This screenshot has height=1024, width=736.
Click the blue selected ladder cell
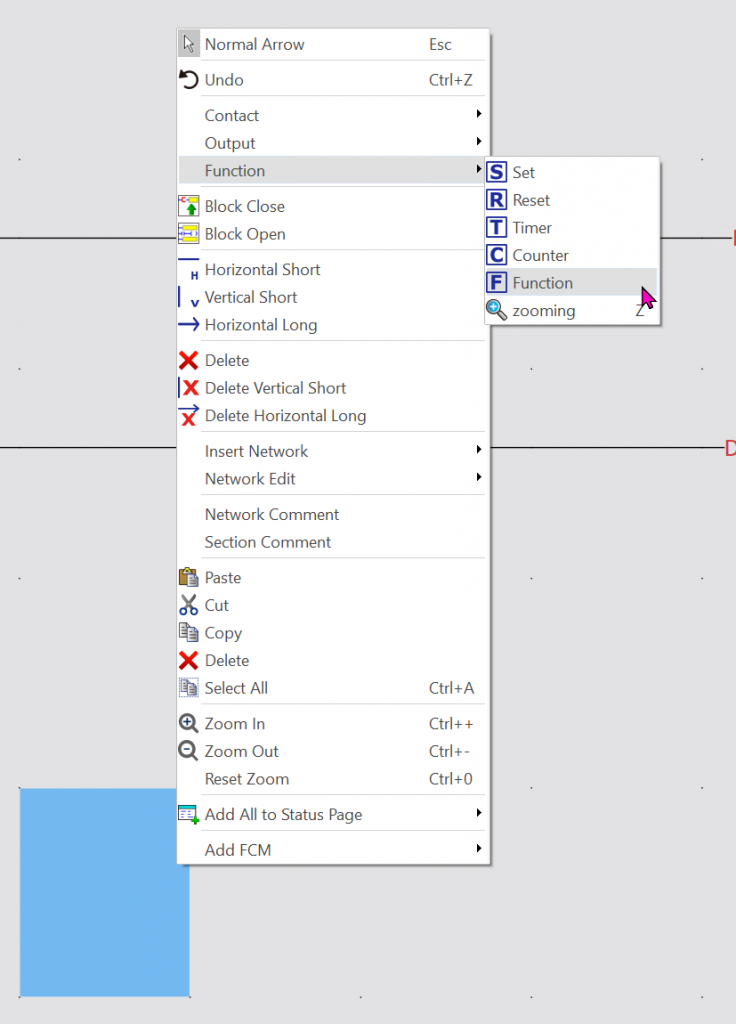pos(104,892)
